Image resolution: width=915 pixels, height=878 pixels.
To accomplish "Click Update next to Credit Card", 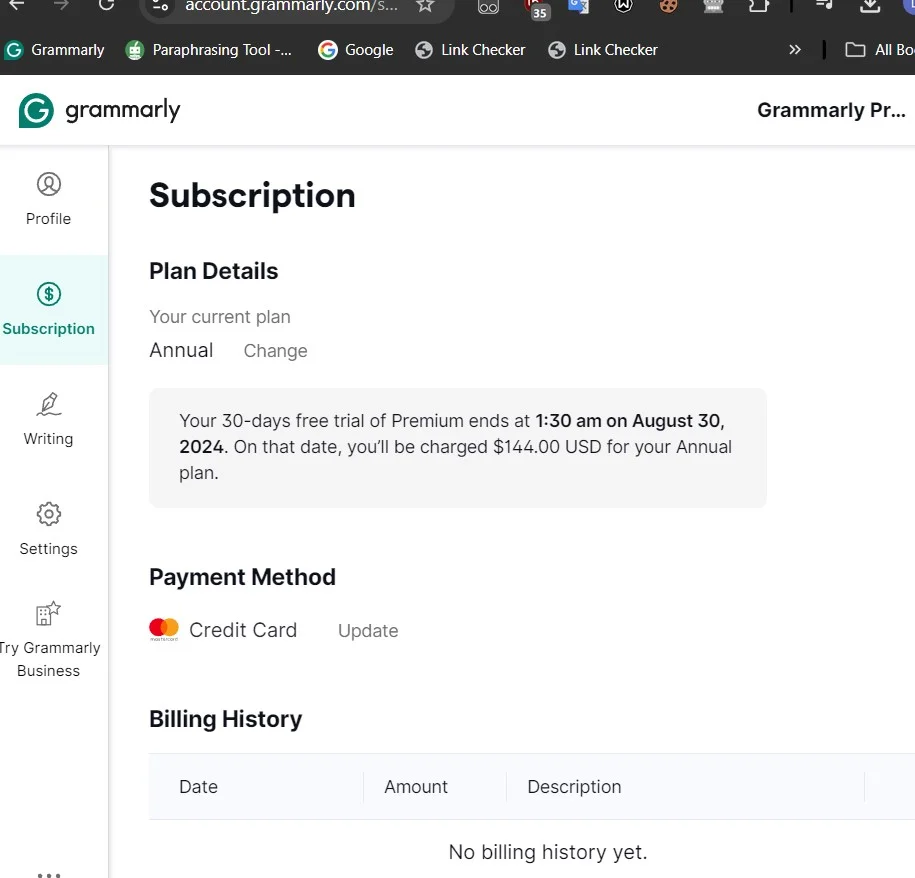I will [368, 631].
